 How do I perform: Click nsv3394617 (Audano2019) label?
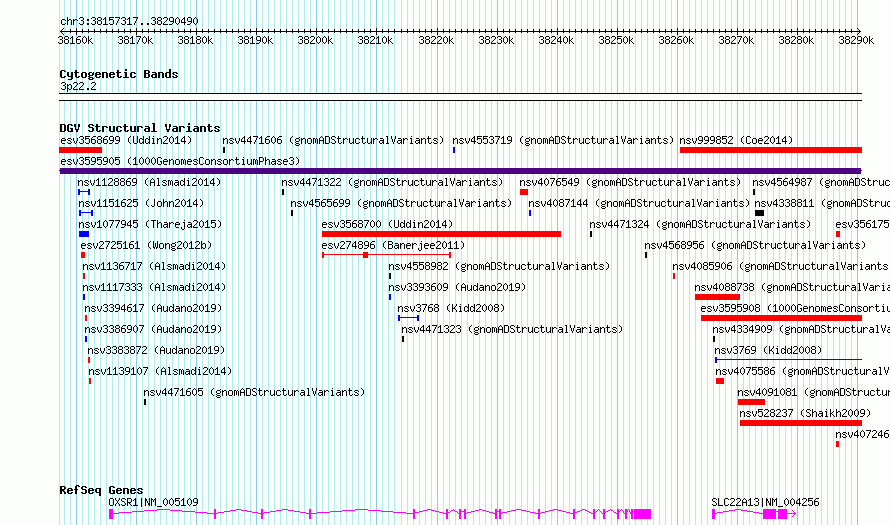(x=153, y=308)
